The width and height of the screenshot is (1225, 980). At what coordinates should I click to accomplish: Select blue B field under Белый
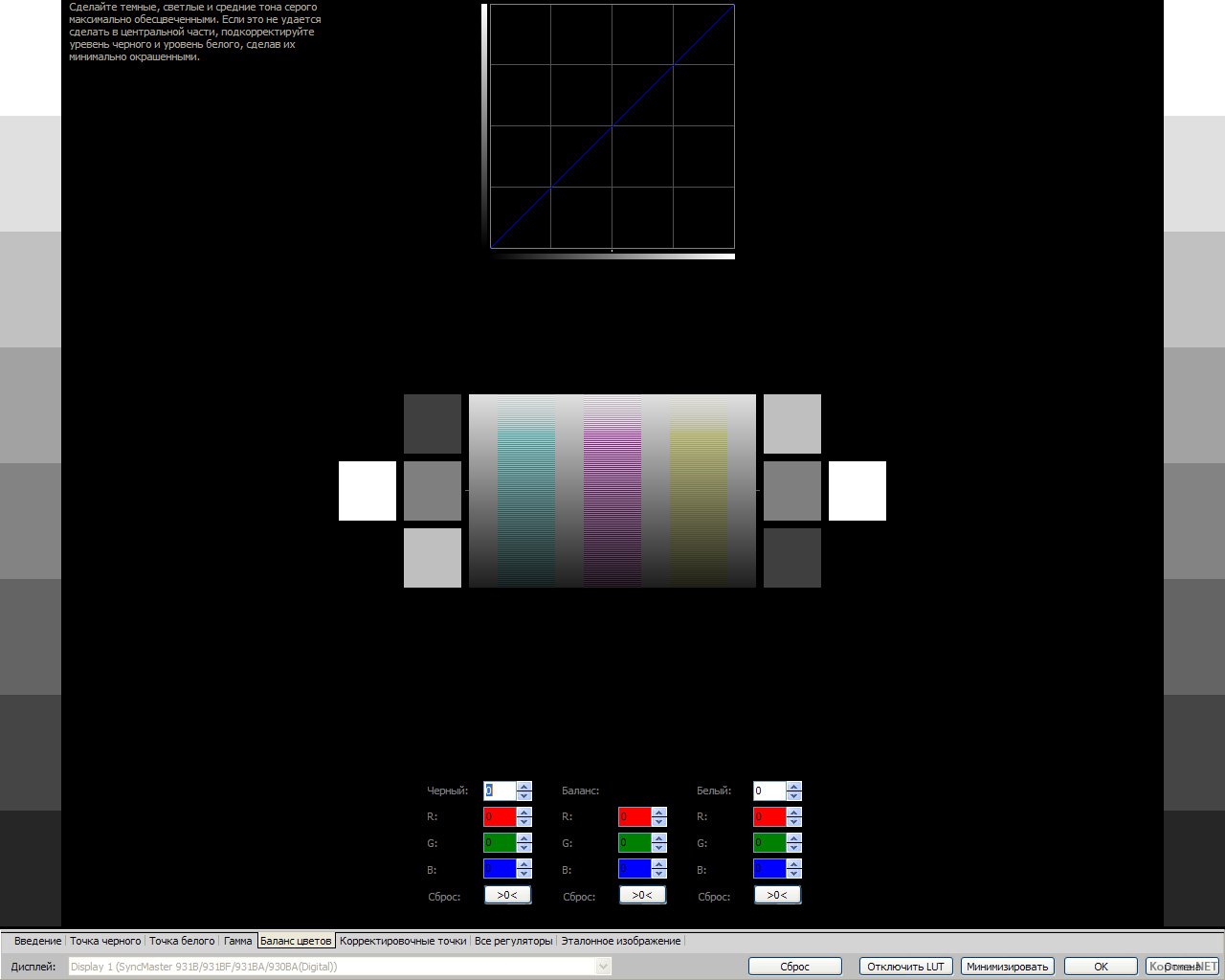[x=769, y=868]
